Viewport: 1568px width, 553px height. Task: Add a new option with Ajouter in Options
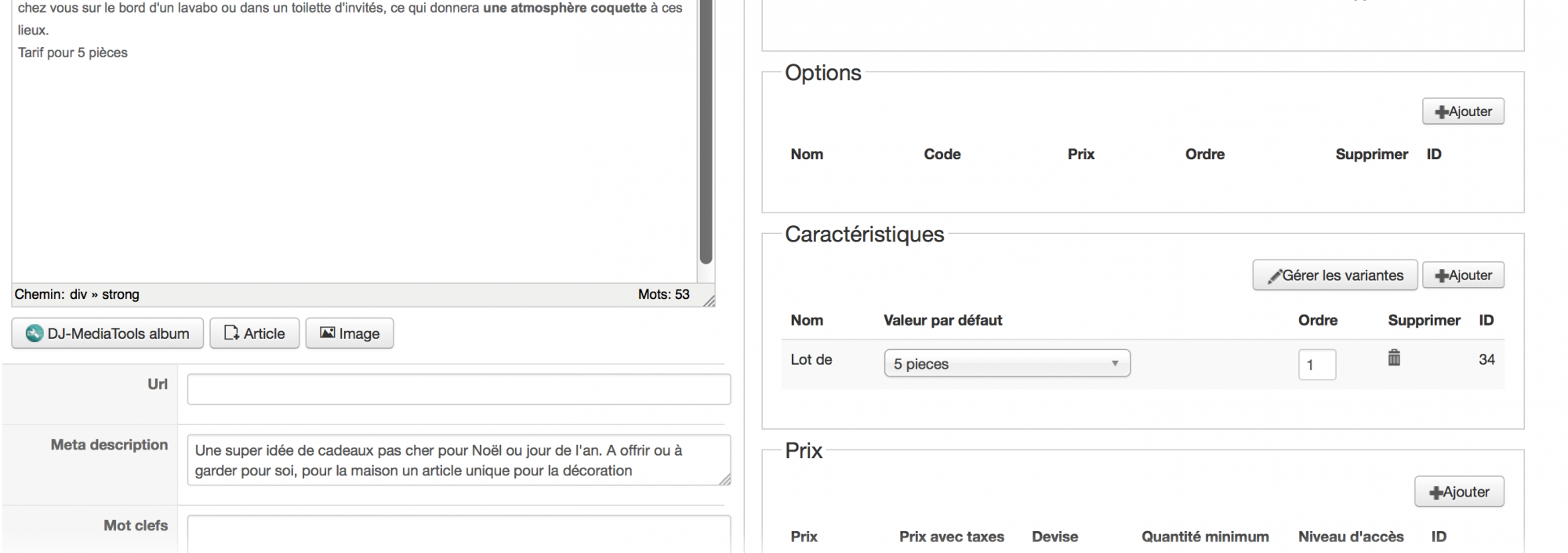tap(1463, 111)
